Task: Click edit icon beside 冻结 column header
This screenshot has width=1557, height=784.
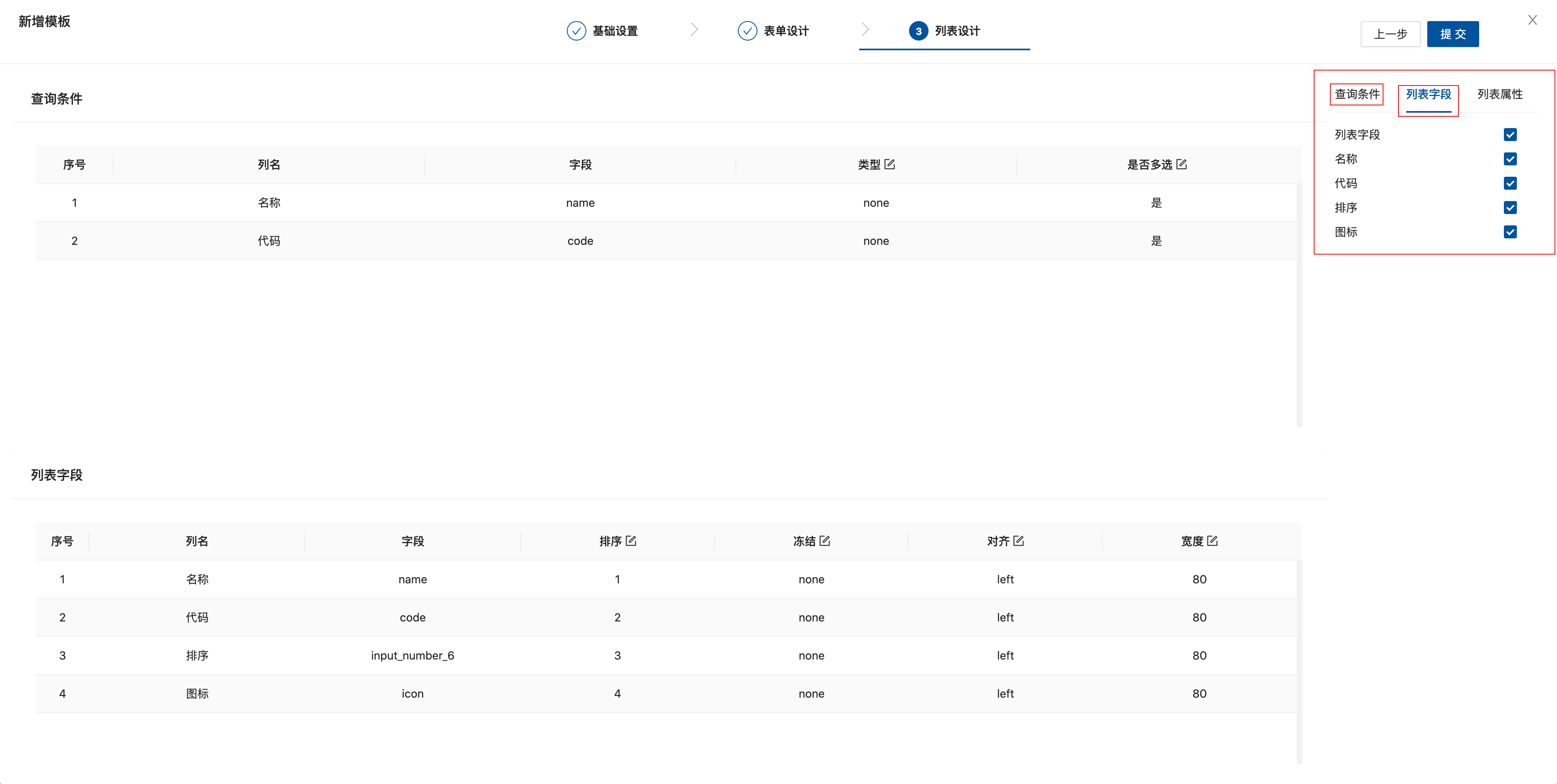Action: click(824, 541)
